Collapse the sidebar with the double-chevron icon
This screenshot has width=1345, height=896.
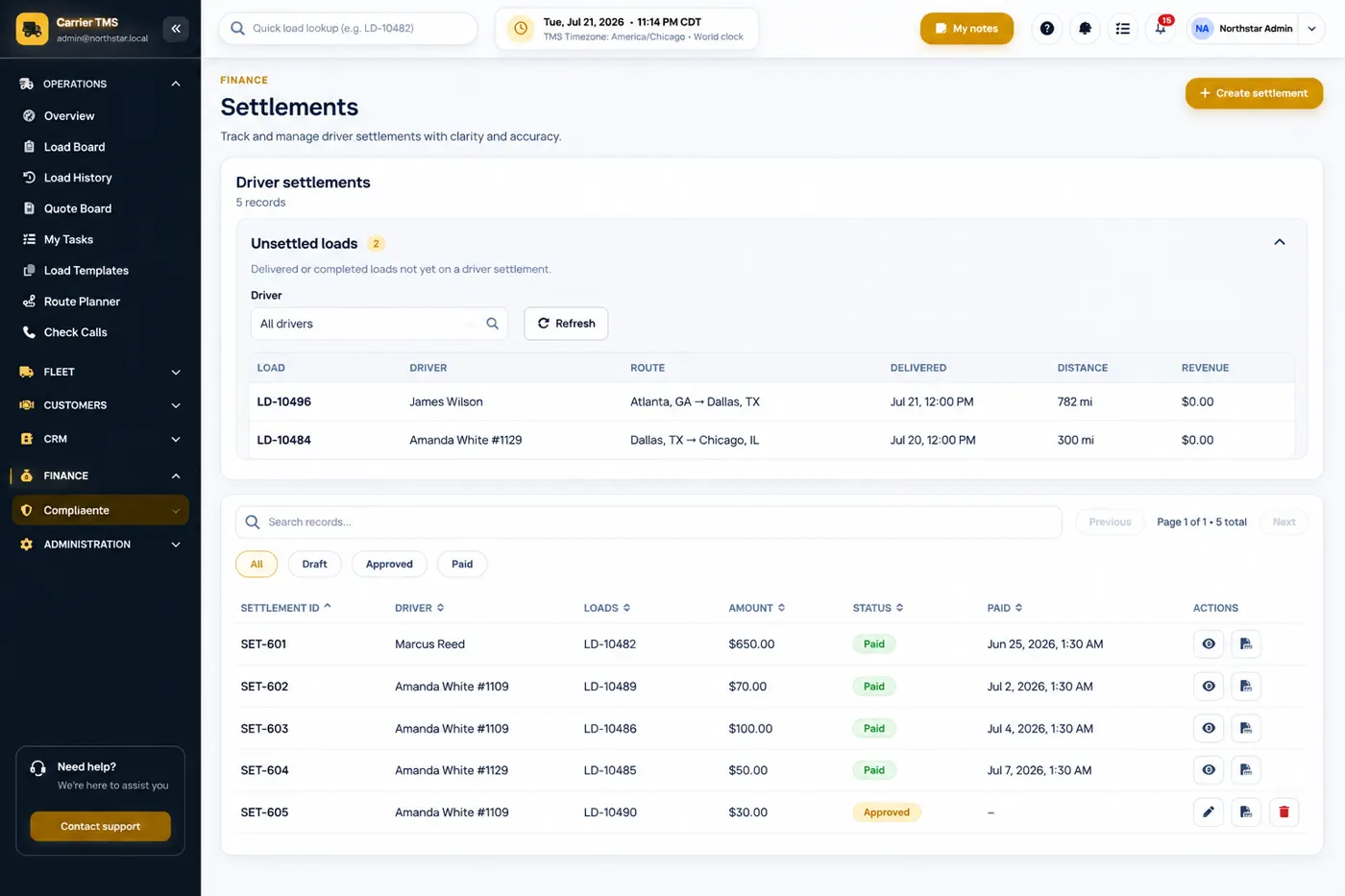(176, 29)
